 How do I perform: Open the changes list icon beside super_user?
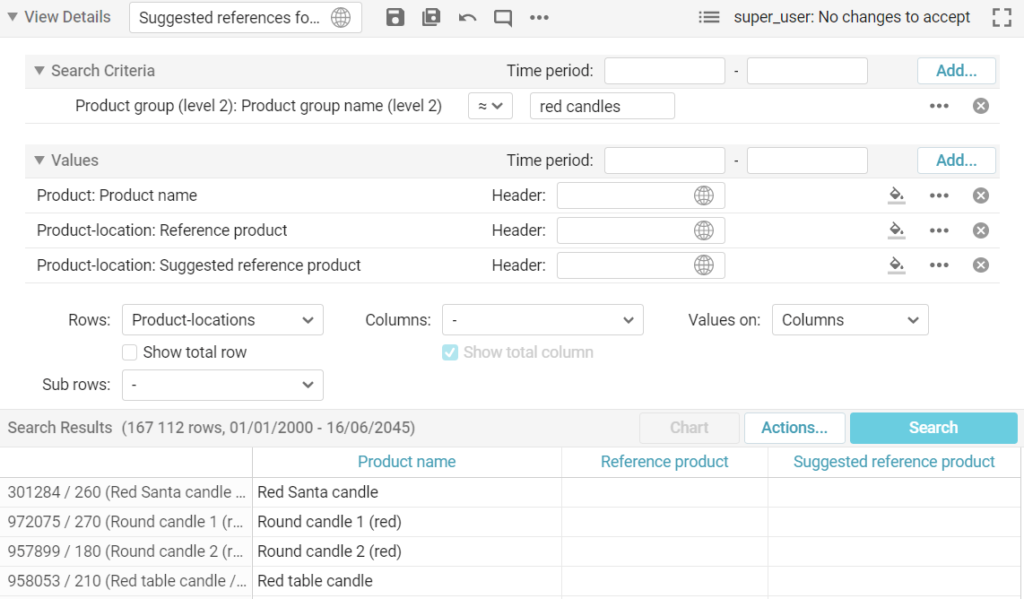[x=709, y=17]
